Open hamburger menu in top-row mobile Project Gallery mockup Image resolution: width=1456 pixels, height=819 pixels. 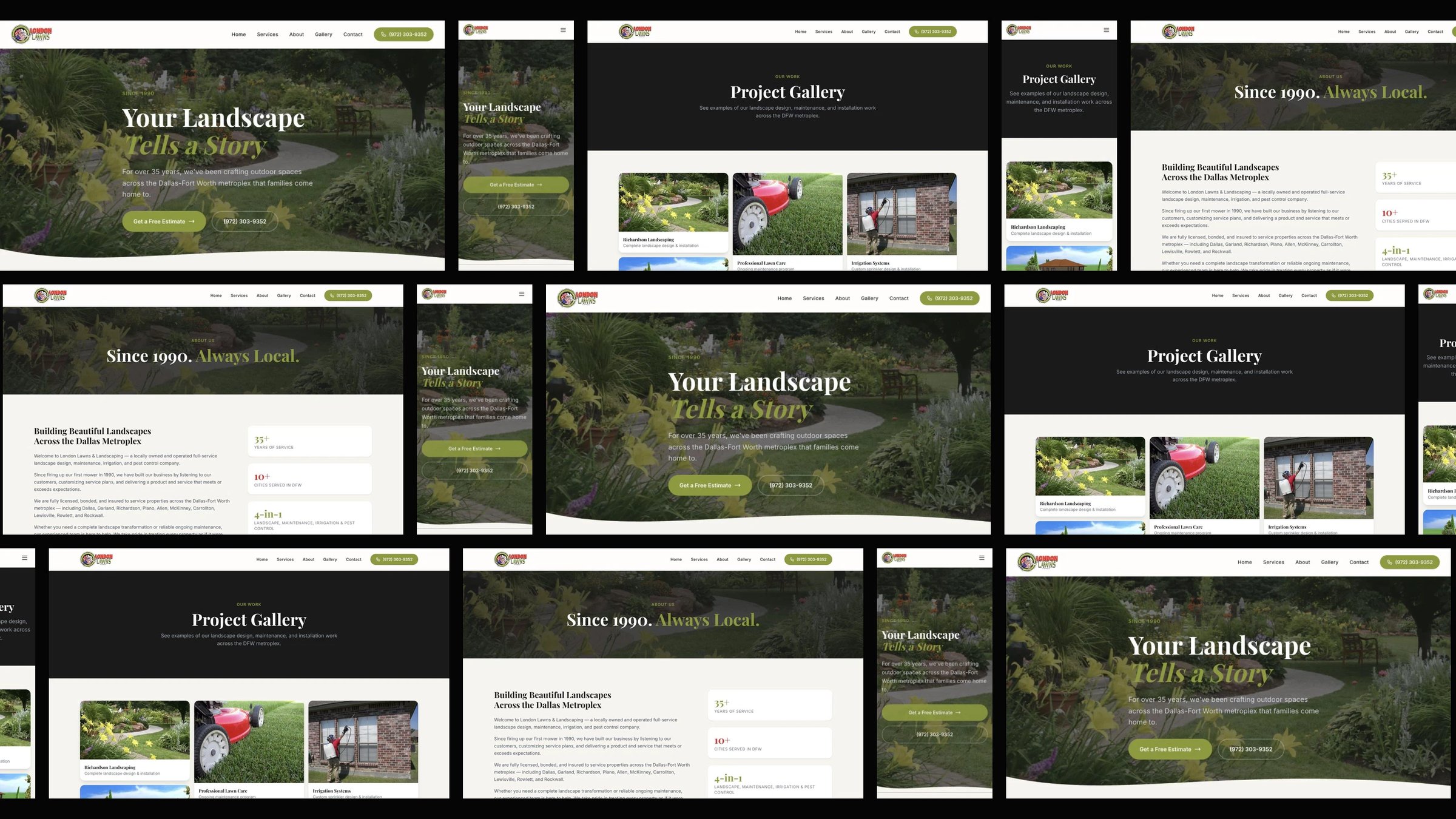[1106, 30]
